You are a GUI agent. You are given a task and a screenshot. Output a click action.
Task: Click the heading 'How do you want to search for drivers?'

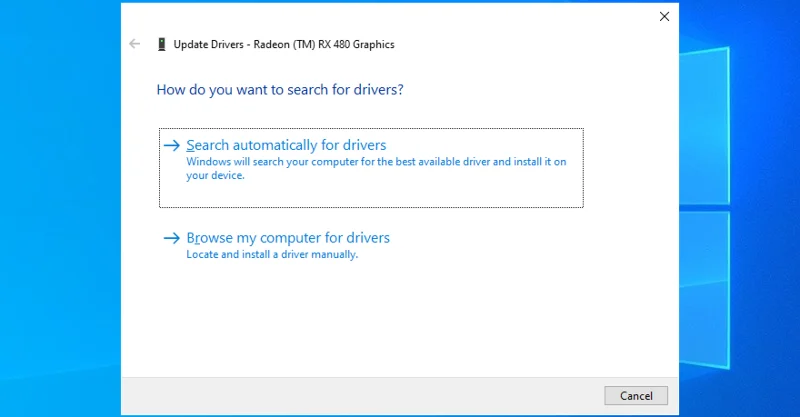pos(280,90)
